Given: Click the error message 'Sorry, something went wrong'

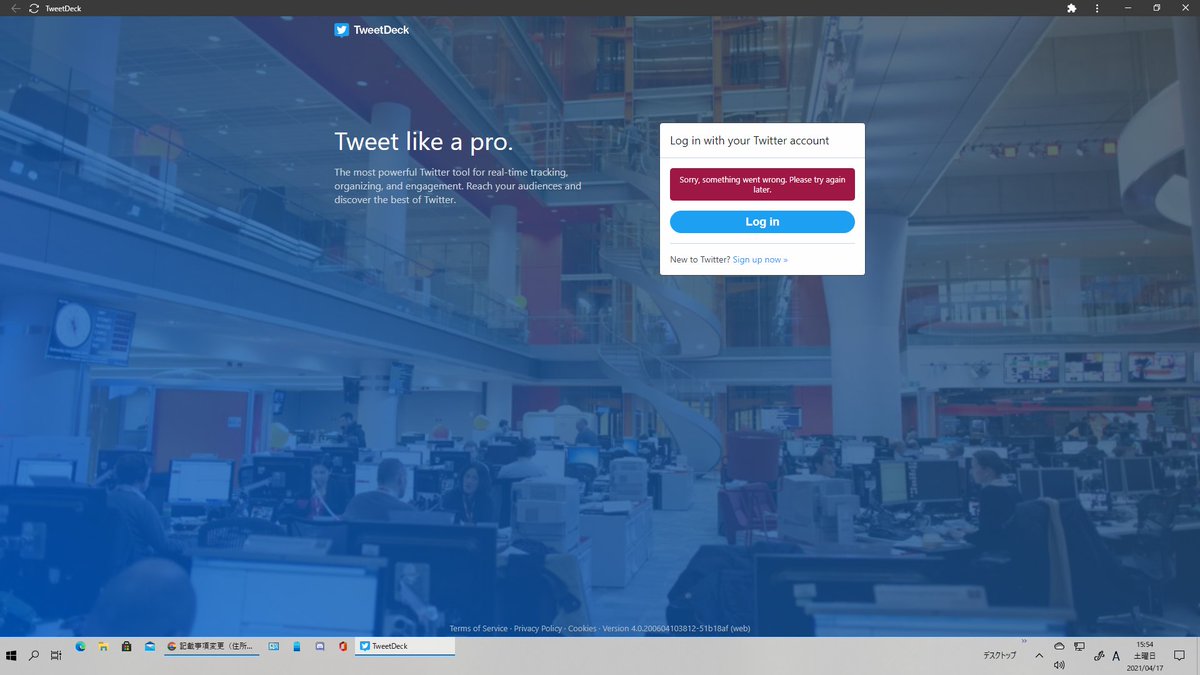Looking at the screenshot, I should (x=762, y=184).
